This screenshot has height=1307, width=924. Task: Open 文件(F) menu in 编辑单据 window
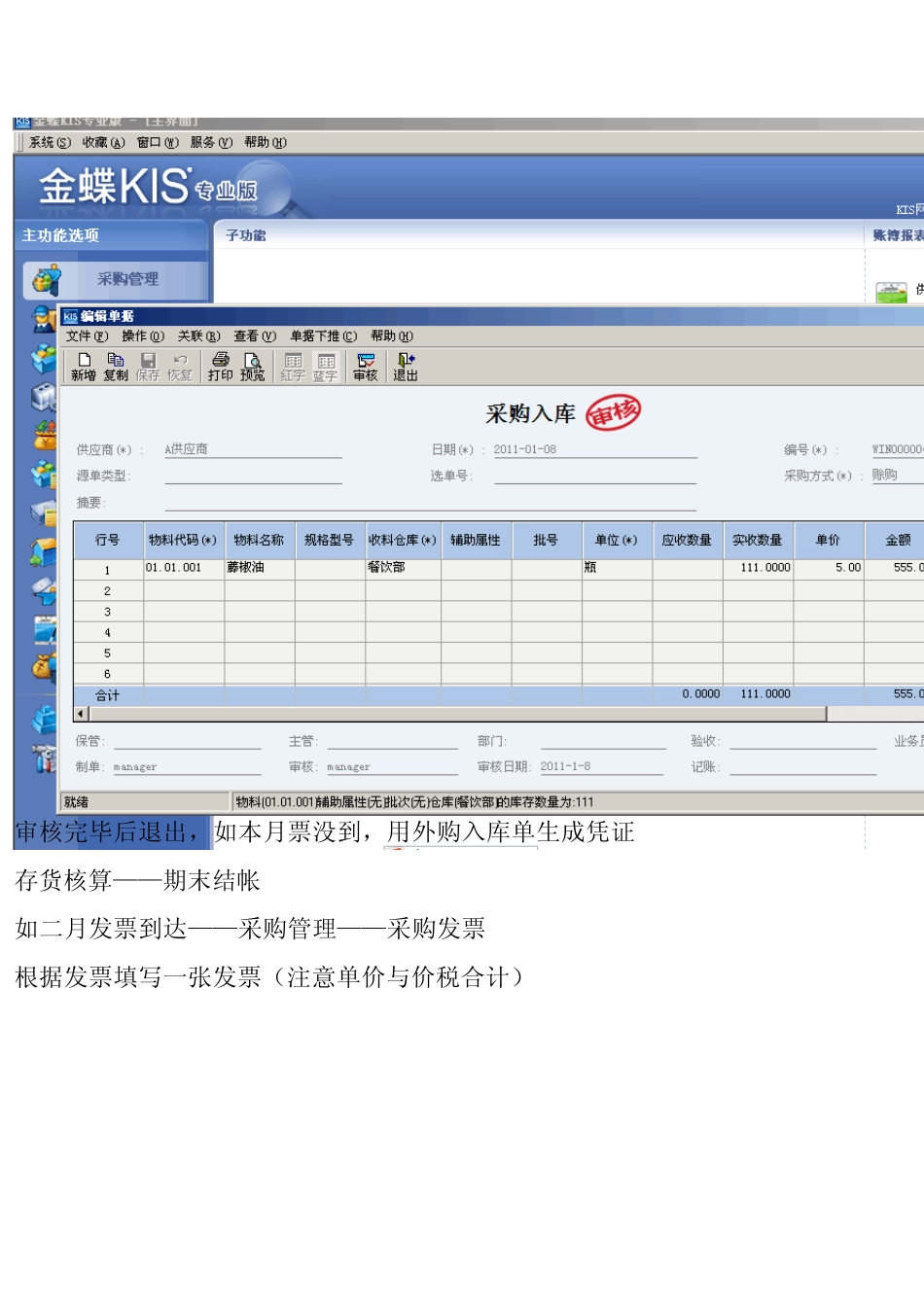(x=88, y=336)
